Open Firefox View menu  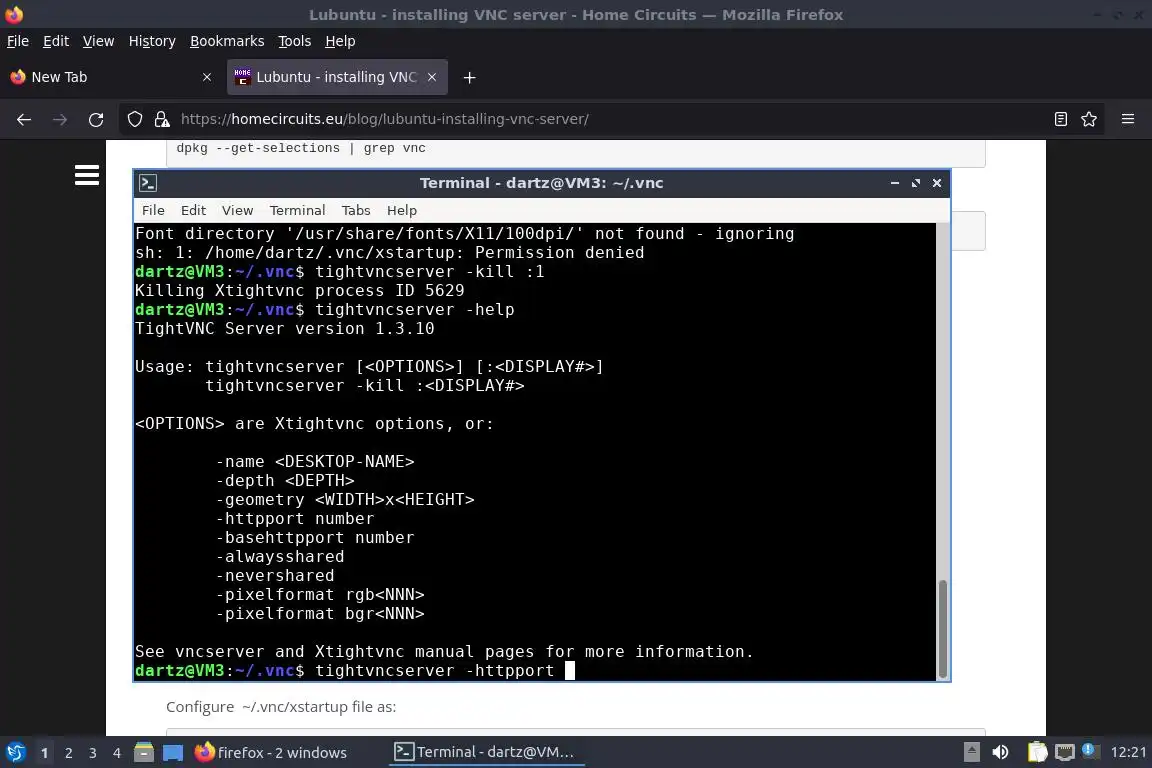pyautogui.click(x=98, y=41)
